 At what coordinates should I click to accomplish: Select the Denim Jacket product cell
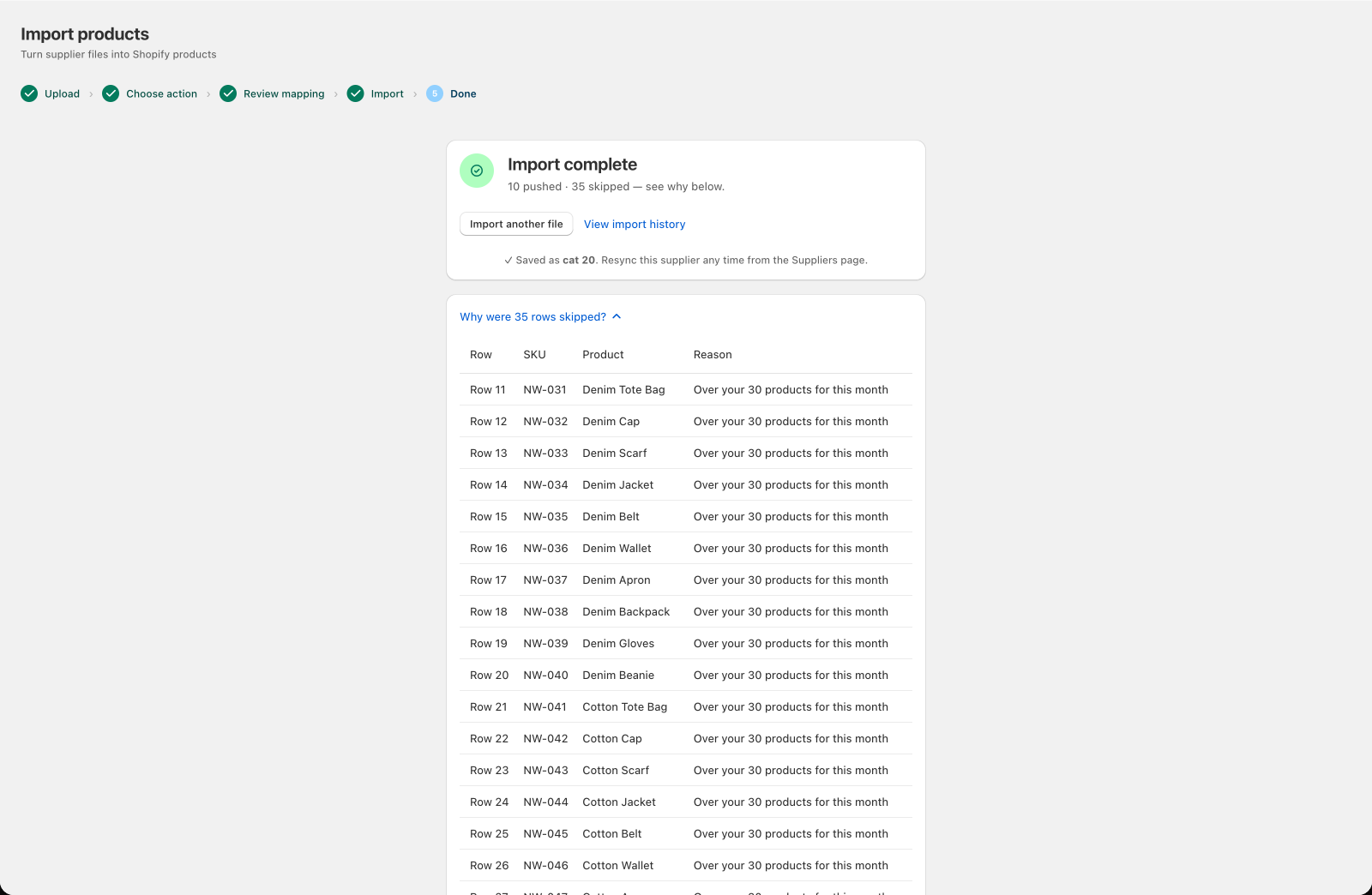click(x=617, y=485)
